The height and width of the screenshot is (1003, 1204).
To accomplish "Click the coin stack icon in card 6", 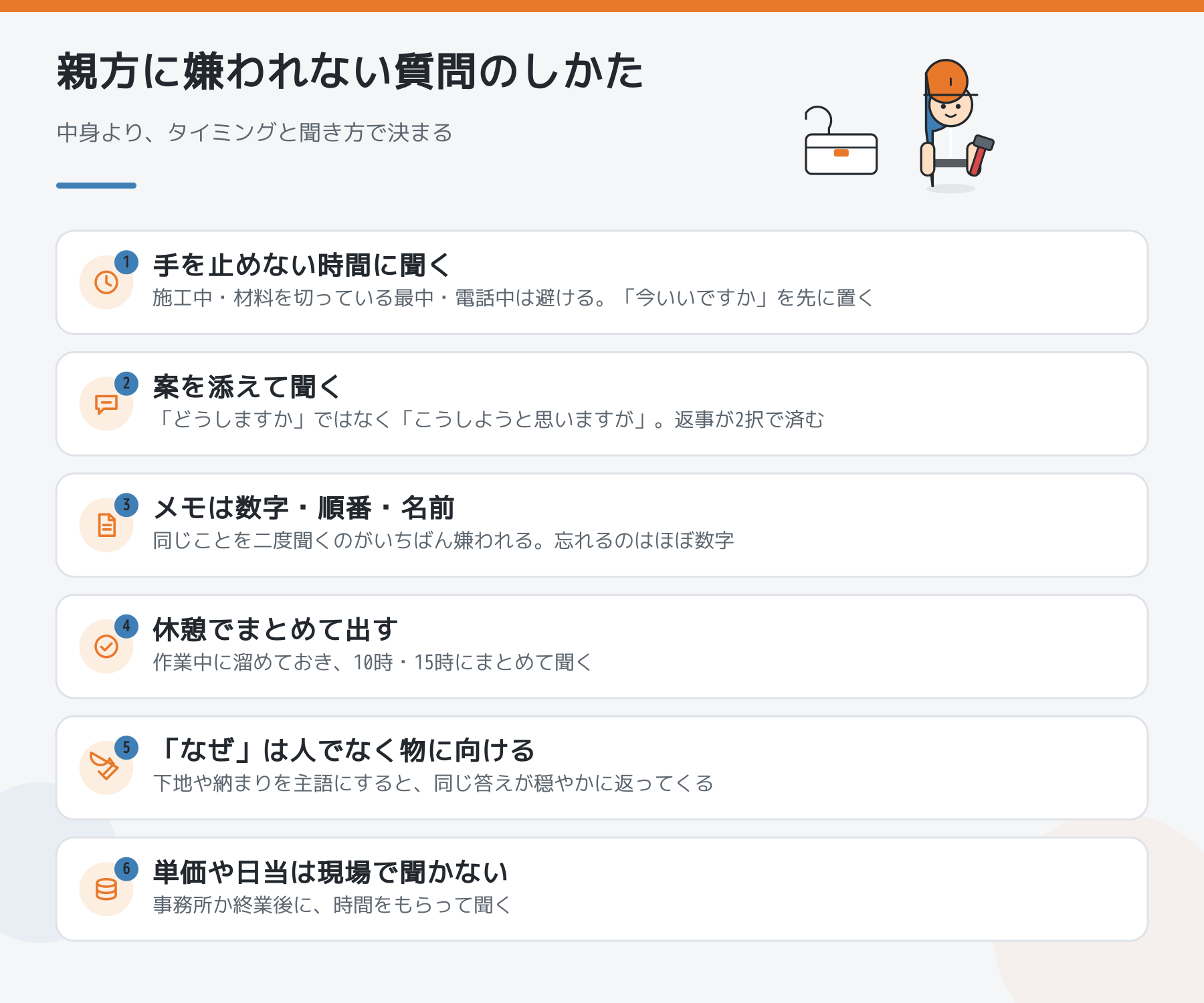I will coord(106,889).
